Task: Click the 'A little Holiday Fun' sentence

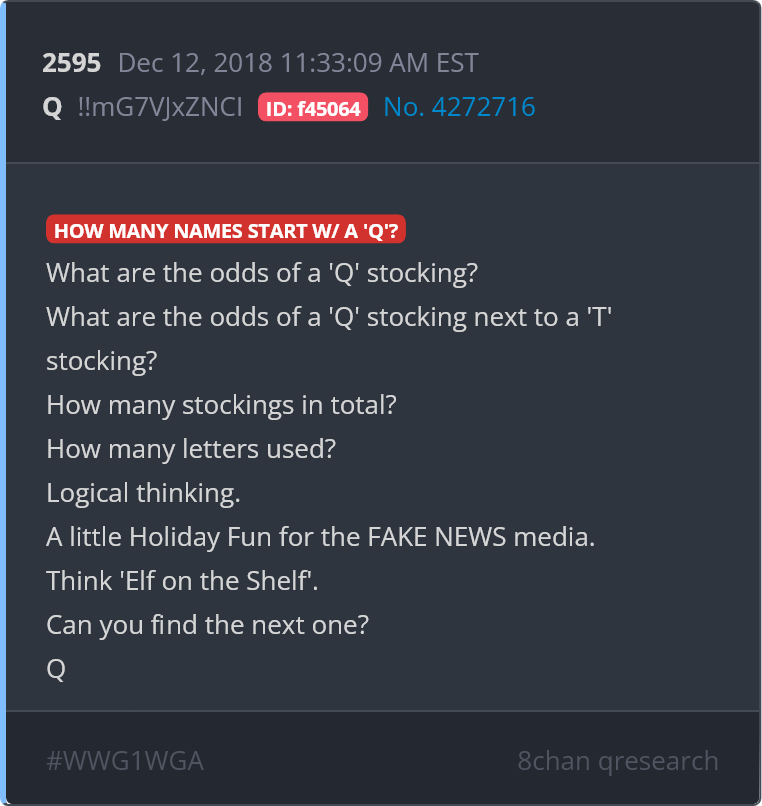Action: (320, 537)
